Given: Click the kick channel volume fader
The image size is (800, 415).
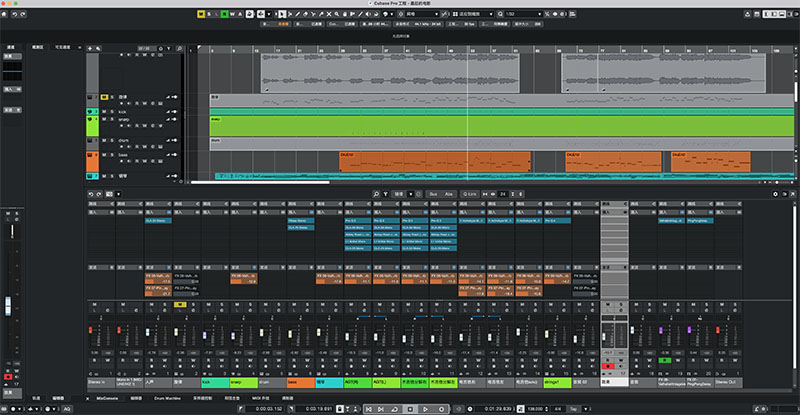Looking at the screenshot, I should click(205, 335).
